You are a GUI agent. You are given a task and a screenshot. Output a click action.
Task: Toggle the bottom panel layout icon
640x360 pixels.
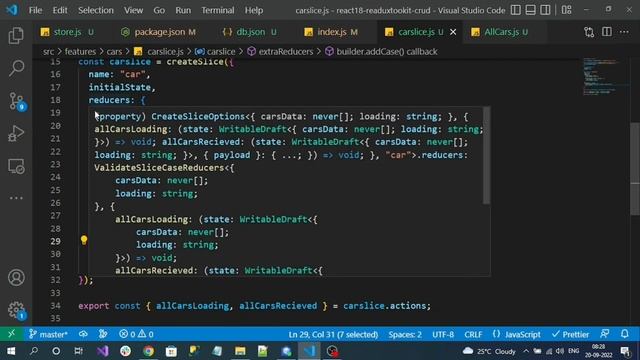(x=530, y=10)
